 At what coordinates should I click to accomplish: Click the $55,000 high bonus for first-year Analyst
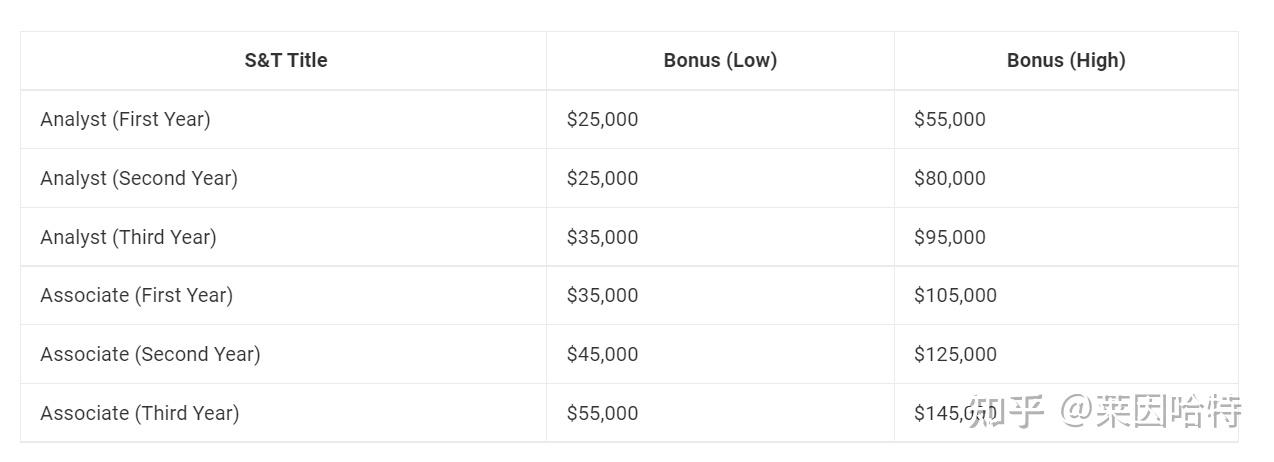coord(949,119)
